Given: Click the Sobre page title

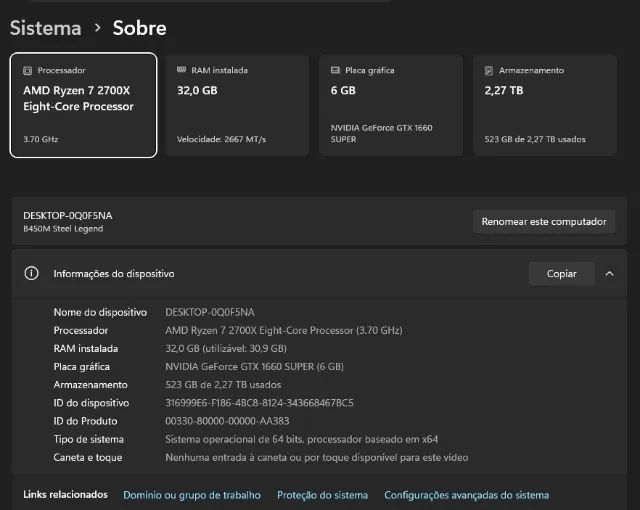Looking at the screenshot, I should [x=140, y=28].
